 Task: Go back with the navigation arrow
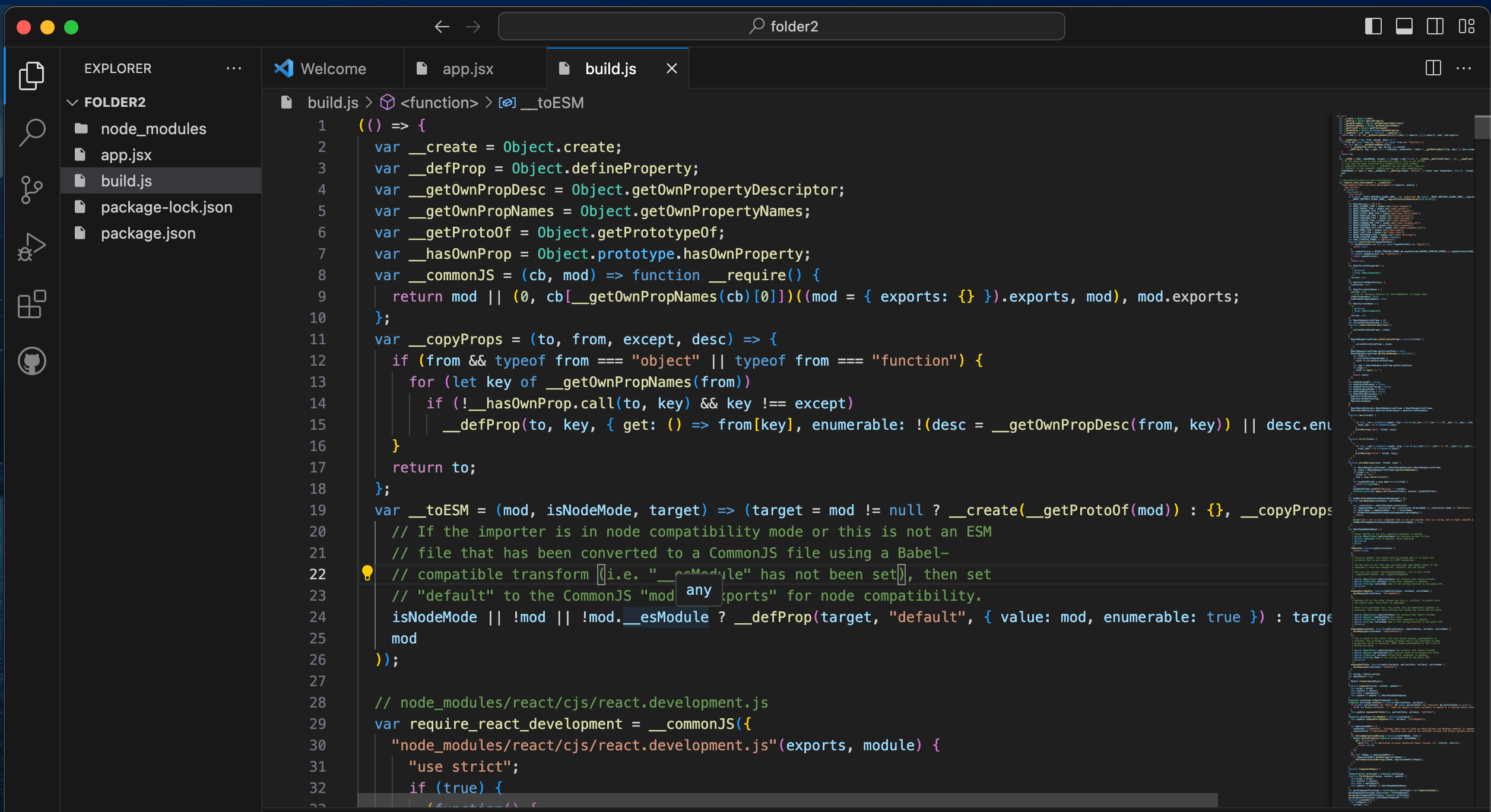pos(442,27)
